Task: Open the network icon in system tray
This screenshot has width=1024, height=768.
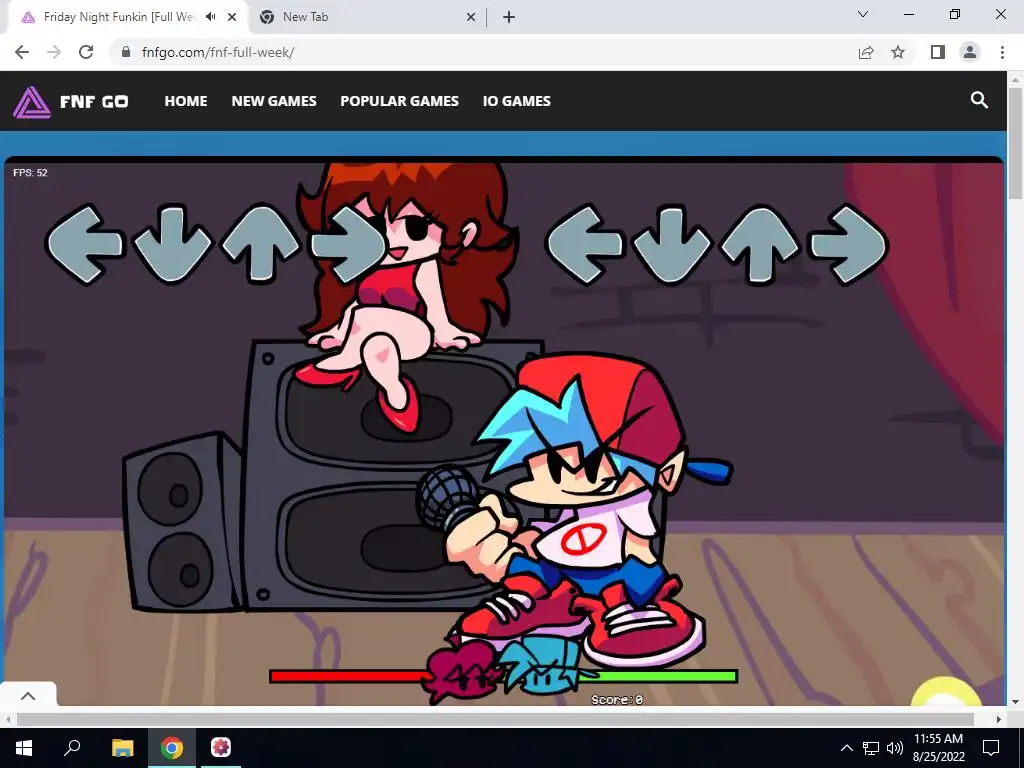Action: pyautogui.click(x=871, y=748)
